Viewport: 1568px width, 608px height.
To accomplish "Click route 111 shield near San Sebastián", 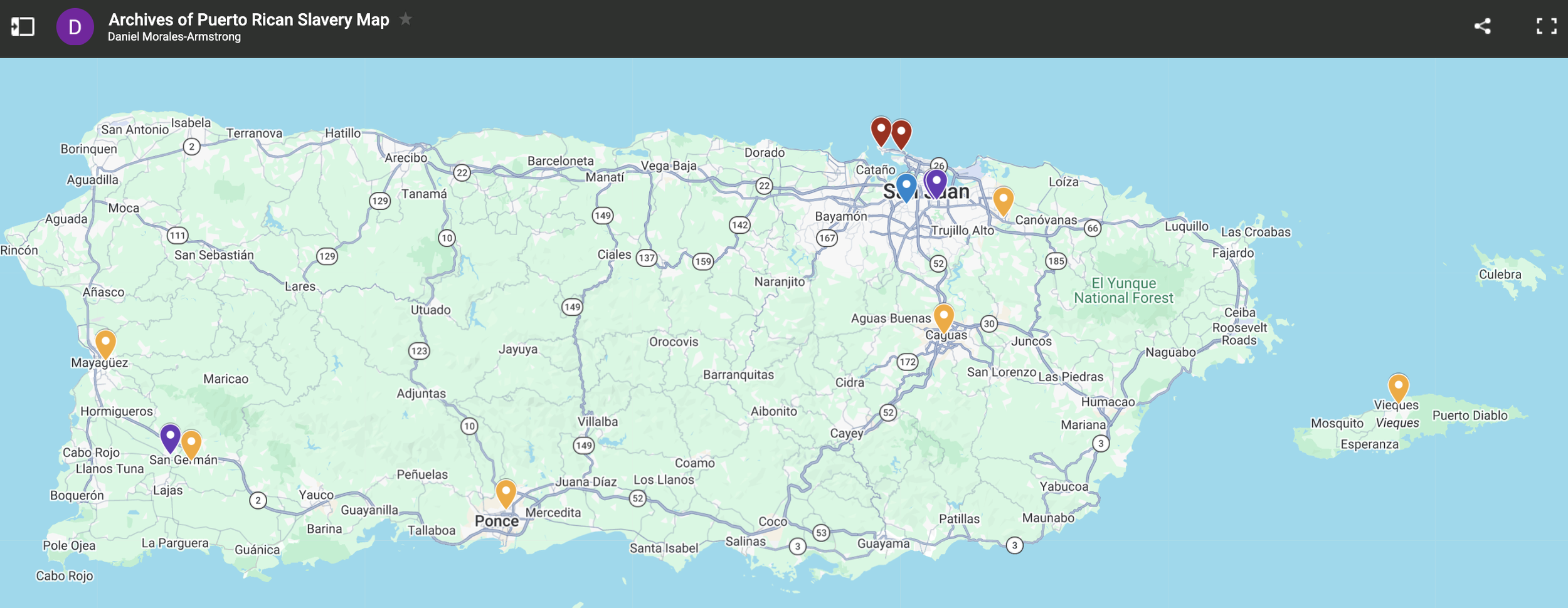I will point(177,236).
